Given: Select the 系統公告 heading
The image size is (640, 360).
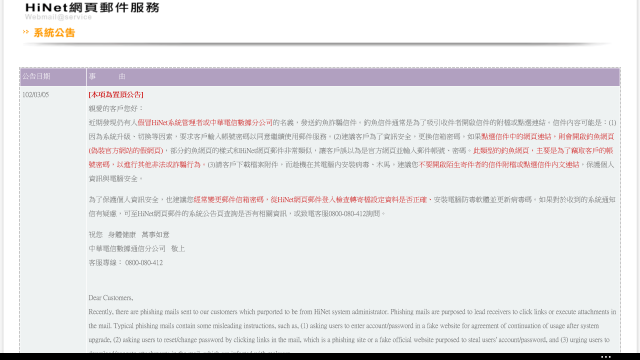Looking at the screenshot, I should click(x=54, y=33).
